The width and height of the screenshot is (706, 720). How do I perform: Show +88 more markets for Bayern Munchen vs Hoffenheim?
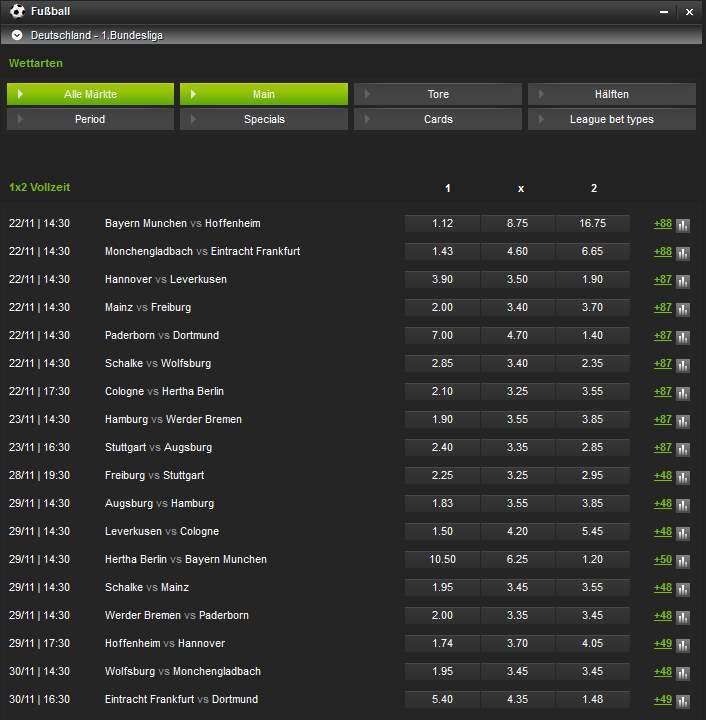tap(662, 224)
